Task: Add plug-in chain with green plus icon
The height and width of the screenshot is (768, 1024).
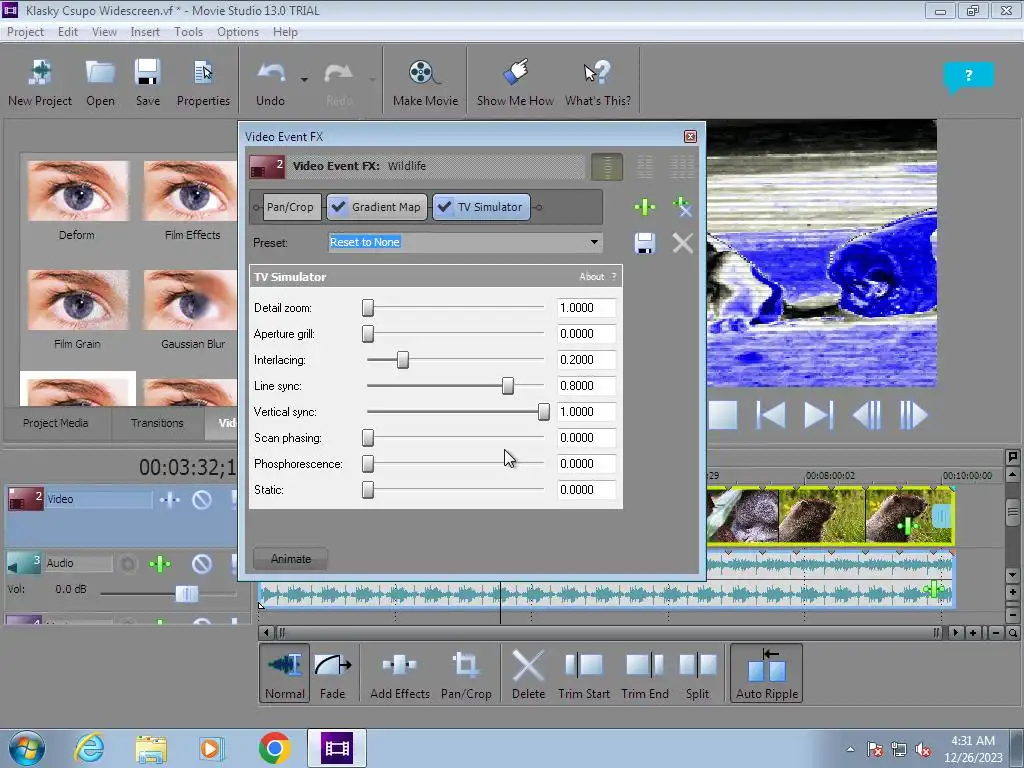Action: (645, 207)
